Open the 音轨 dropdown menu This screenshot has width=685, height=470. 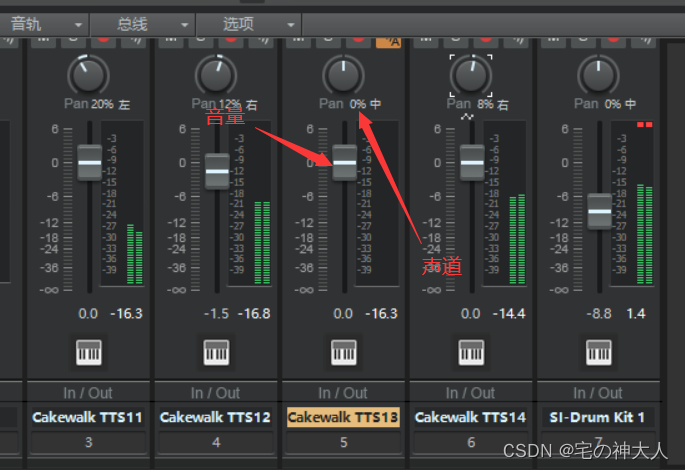click(x=44, y=24)
